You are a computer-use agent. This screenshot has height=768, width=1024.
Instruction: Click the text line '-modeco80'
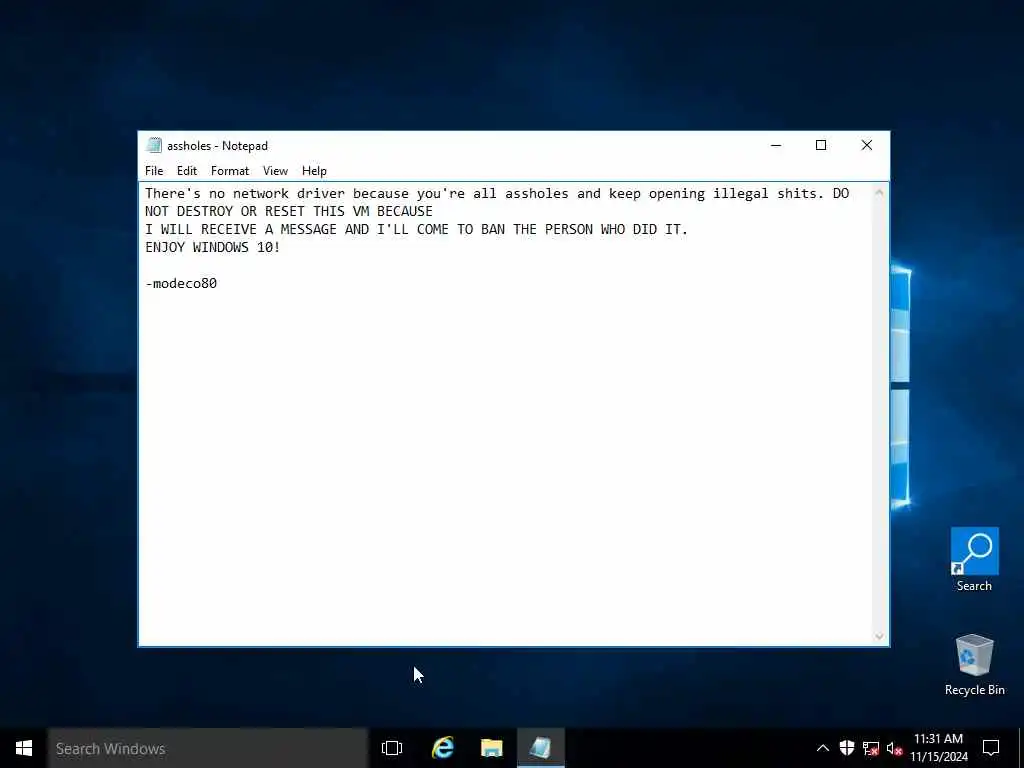181,283
